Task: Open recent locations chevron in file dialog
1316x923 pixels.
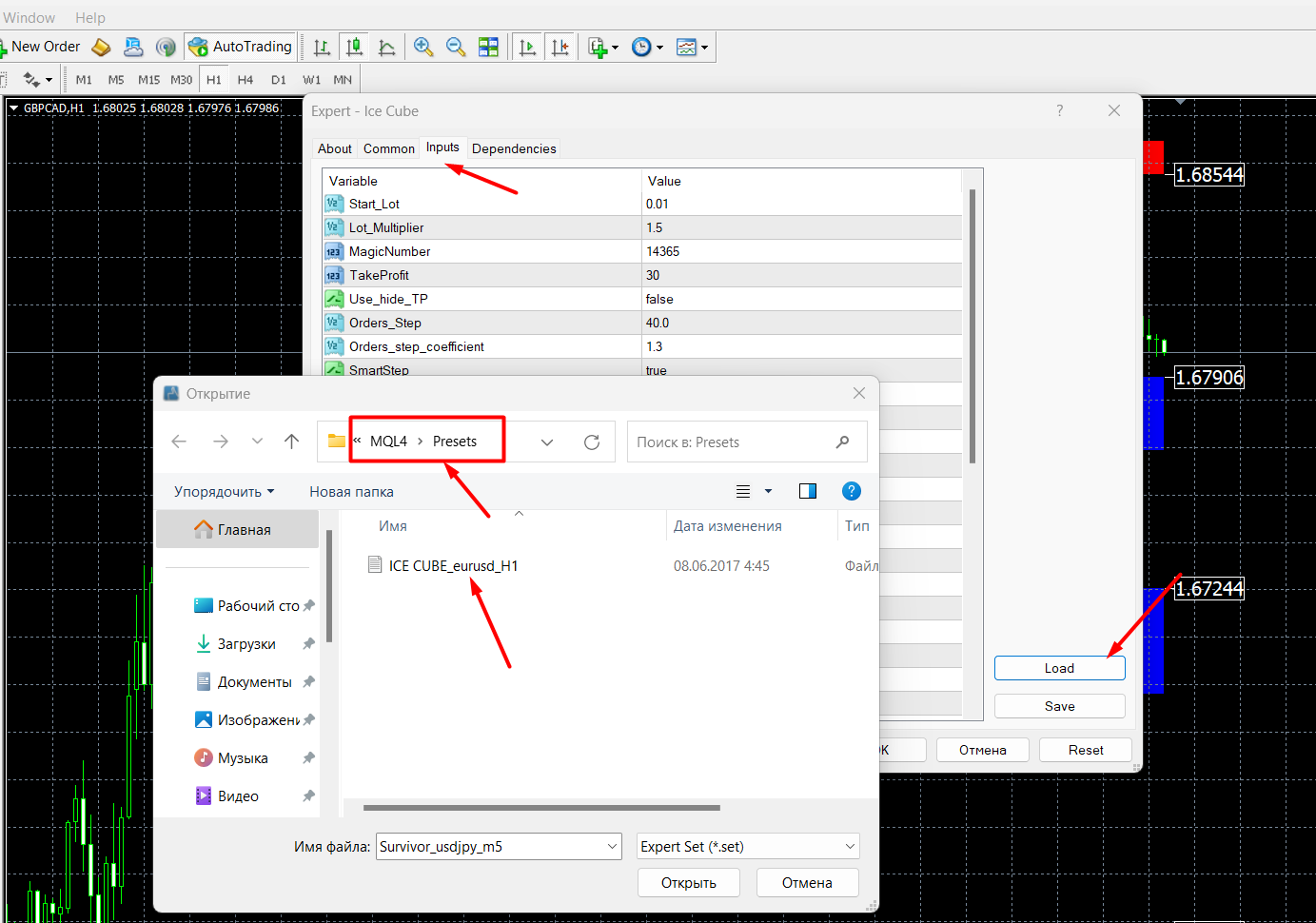Action: click(x=257, y=442)
